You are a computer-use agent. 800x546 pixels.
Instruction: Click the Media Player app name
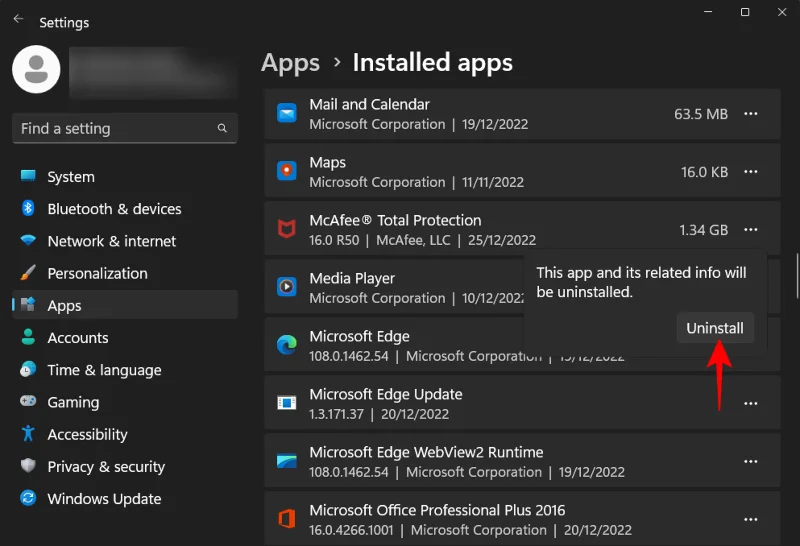tap(352, 278)
